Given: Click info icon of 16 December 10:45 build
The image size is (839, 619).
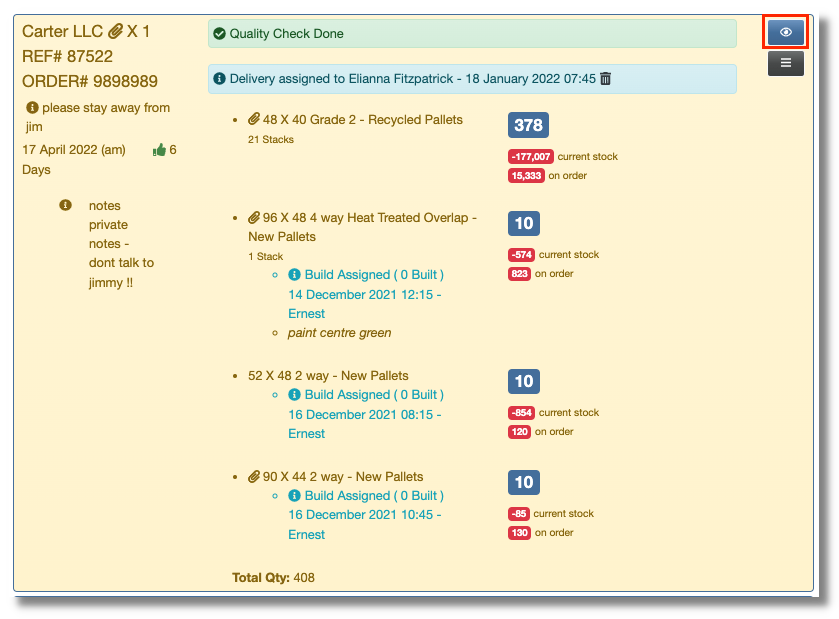Looking at the screenshot, I should (x=294, y=495).
